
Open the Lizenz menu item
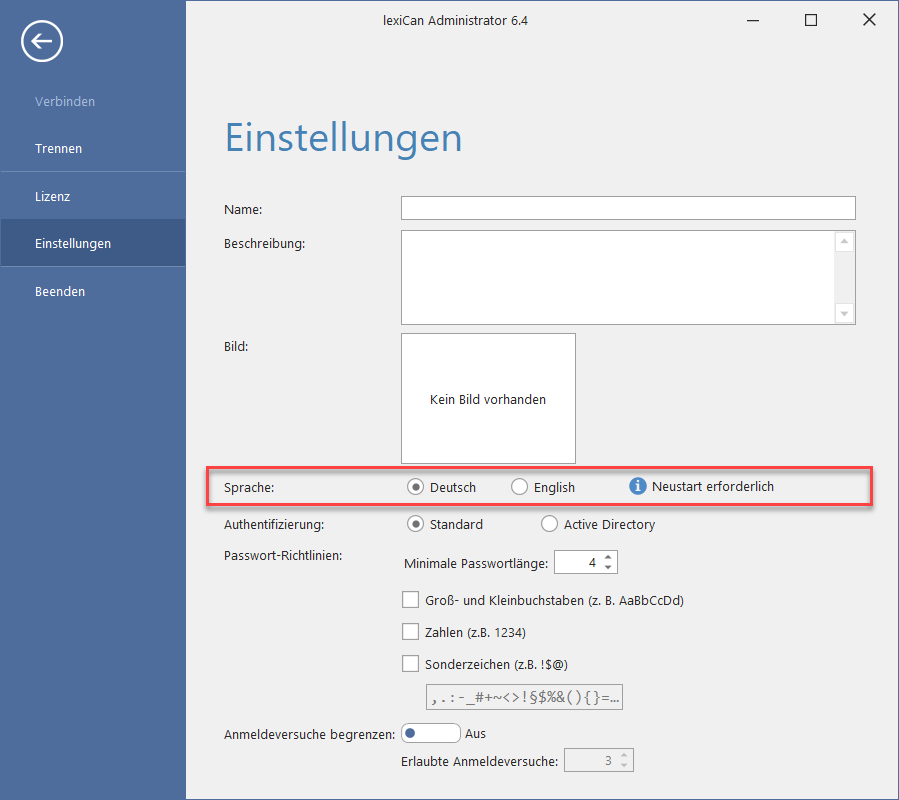coord(52,196)
